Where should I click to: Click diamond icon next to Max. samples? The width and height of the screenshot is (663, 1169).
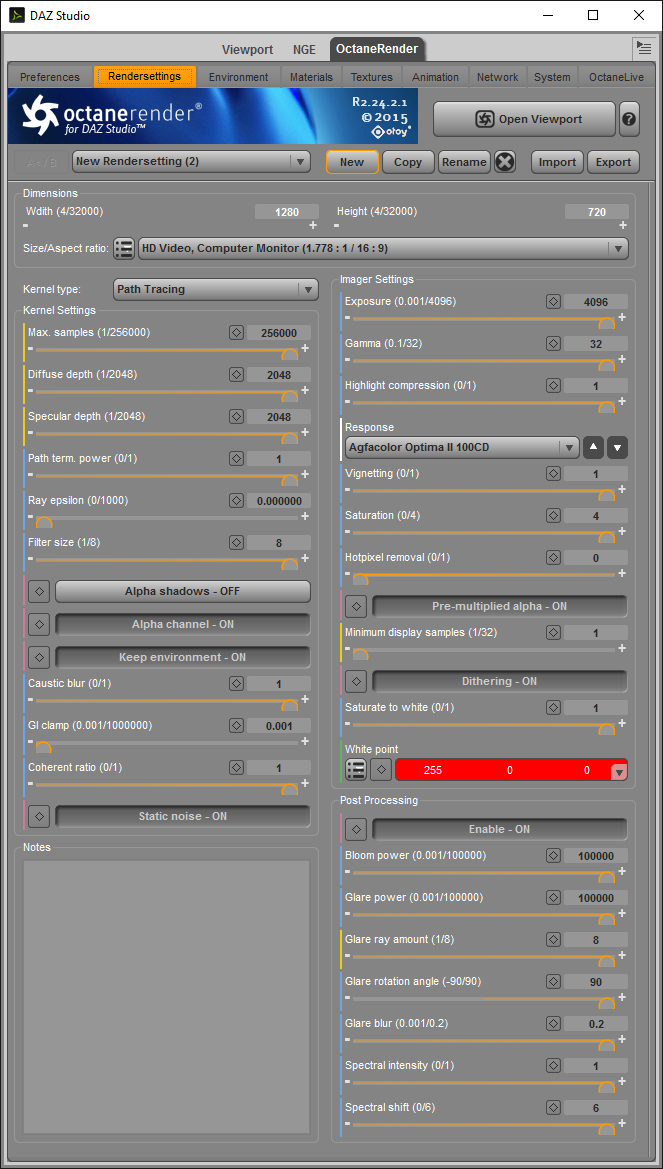point(236,333)
